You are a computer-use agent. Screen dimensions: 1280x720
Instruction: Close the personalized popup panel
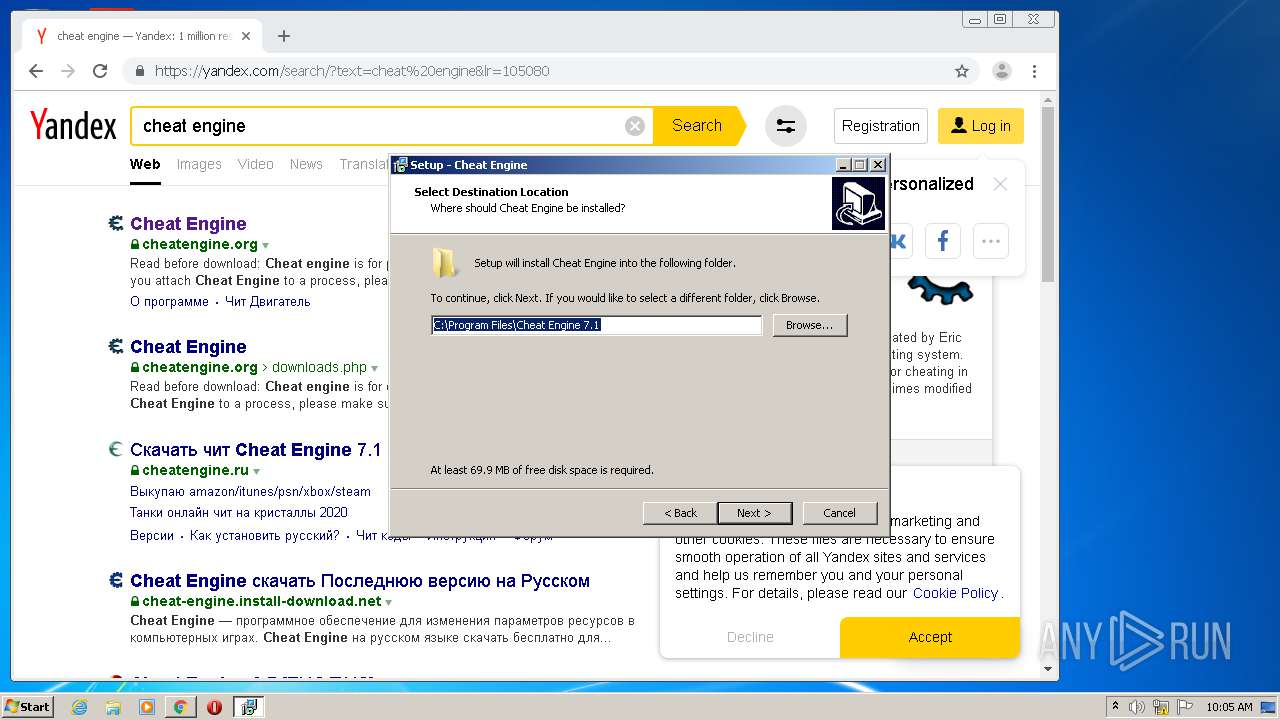(x=1000, y=184)
